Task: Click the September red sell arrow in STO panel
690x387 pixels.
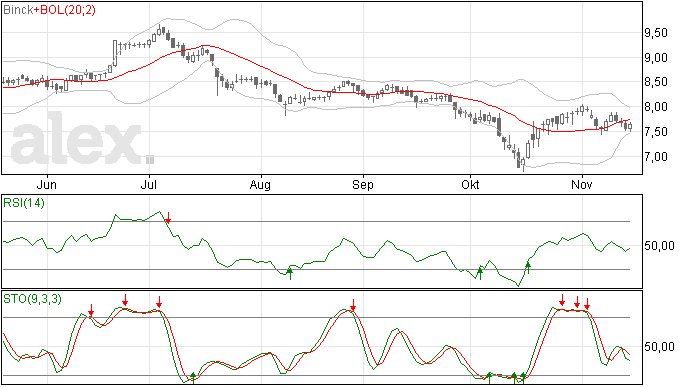Action: 353,305
